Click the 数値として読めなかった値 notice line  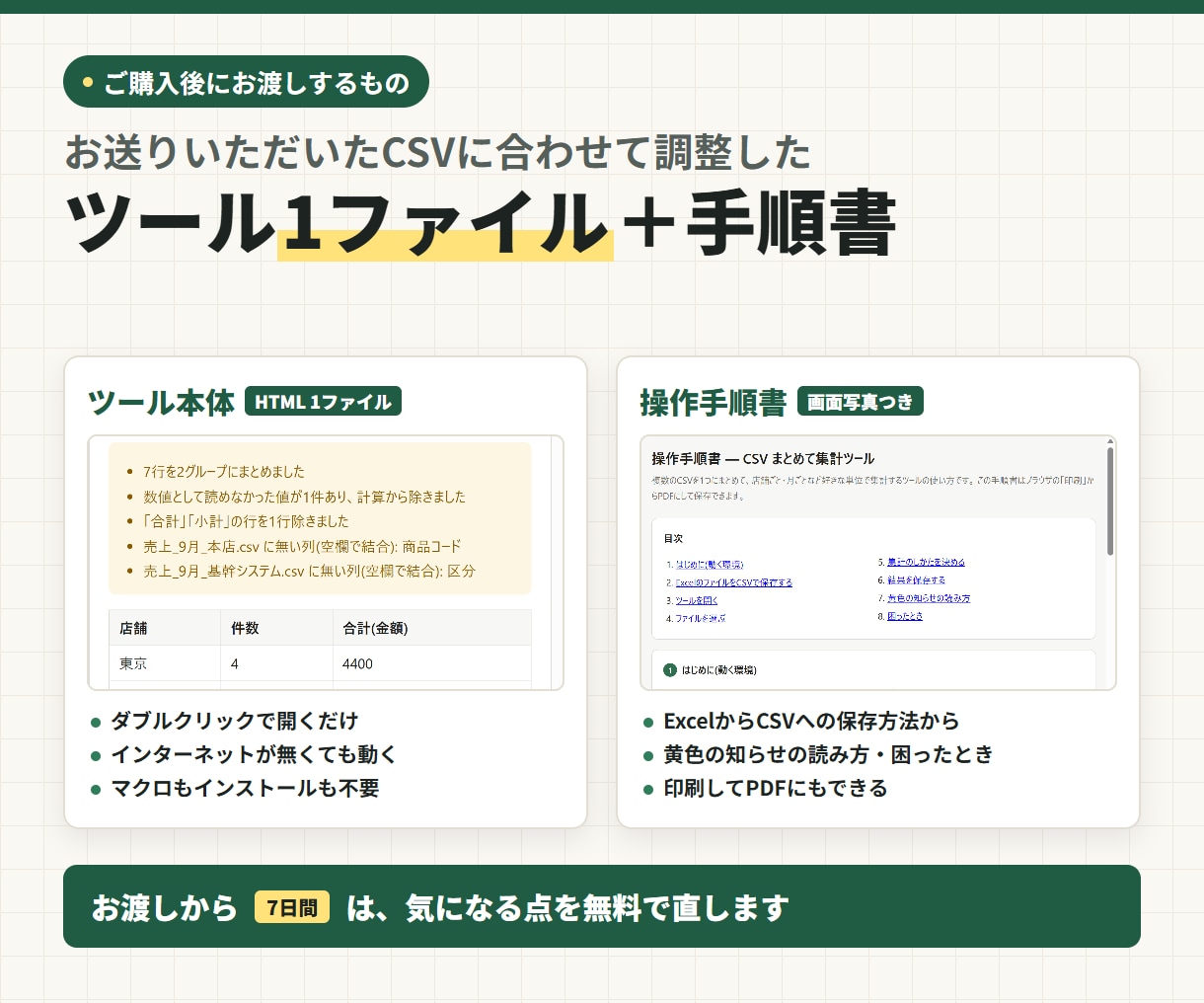click(304, 497)
